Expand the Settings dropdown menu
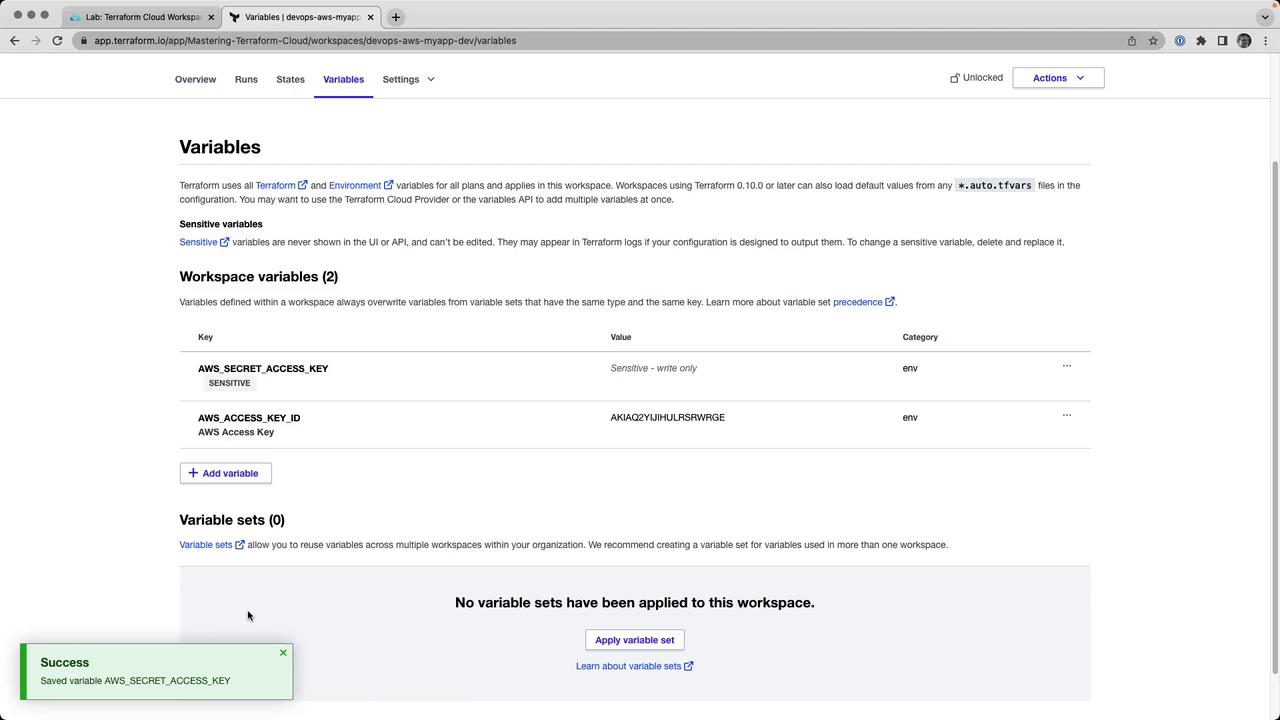The image size is (1280, 720). tap(408, 79)
